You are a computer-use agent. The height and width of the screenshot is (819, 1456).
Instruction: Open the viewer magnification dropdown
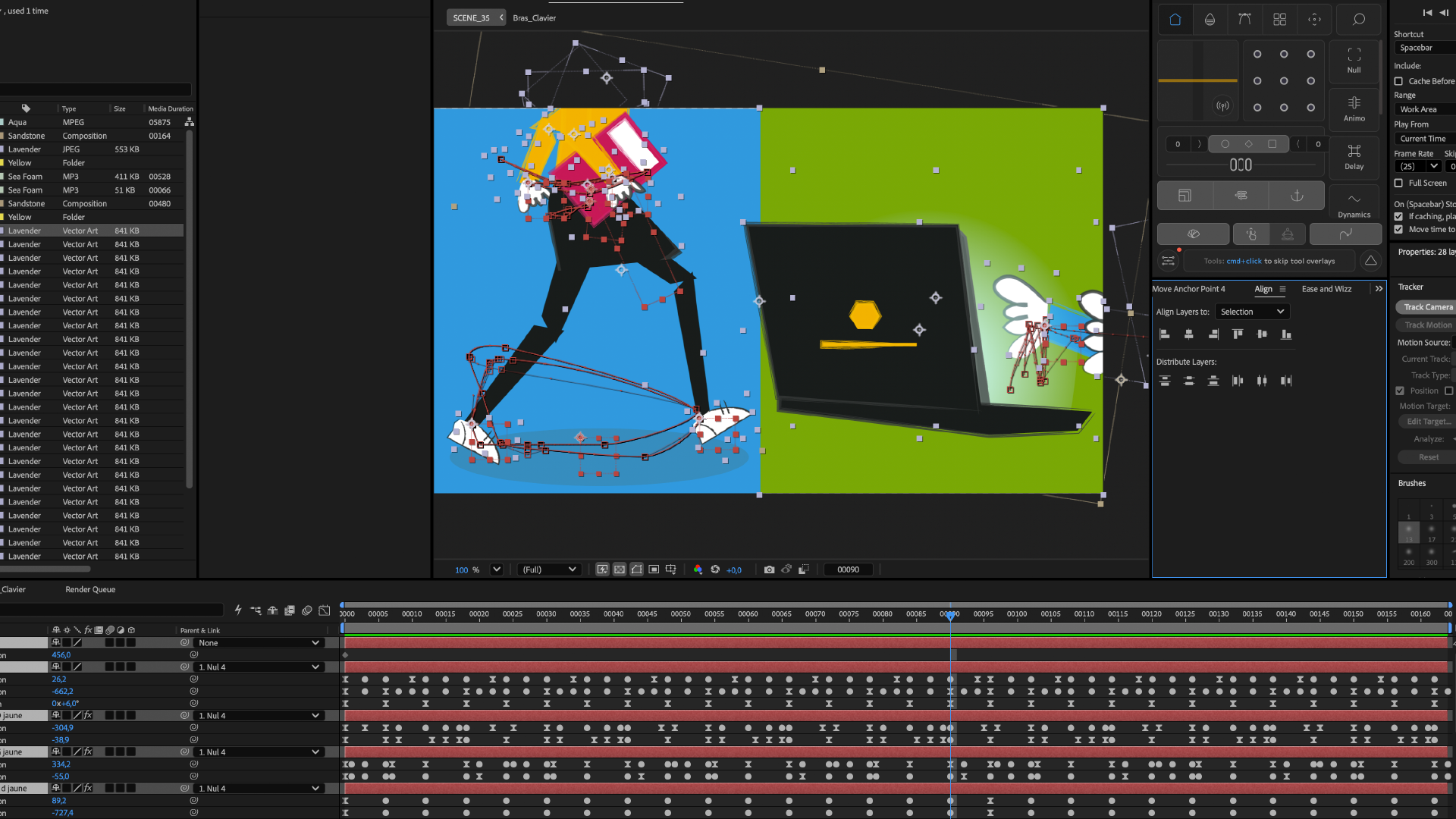pos(497,570)
